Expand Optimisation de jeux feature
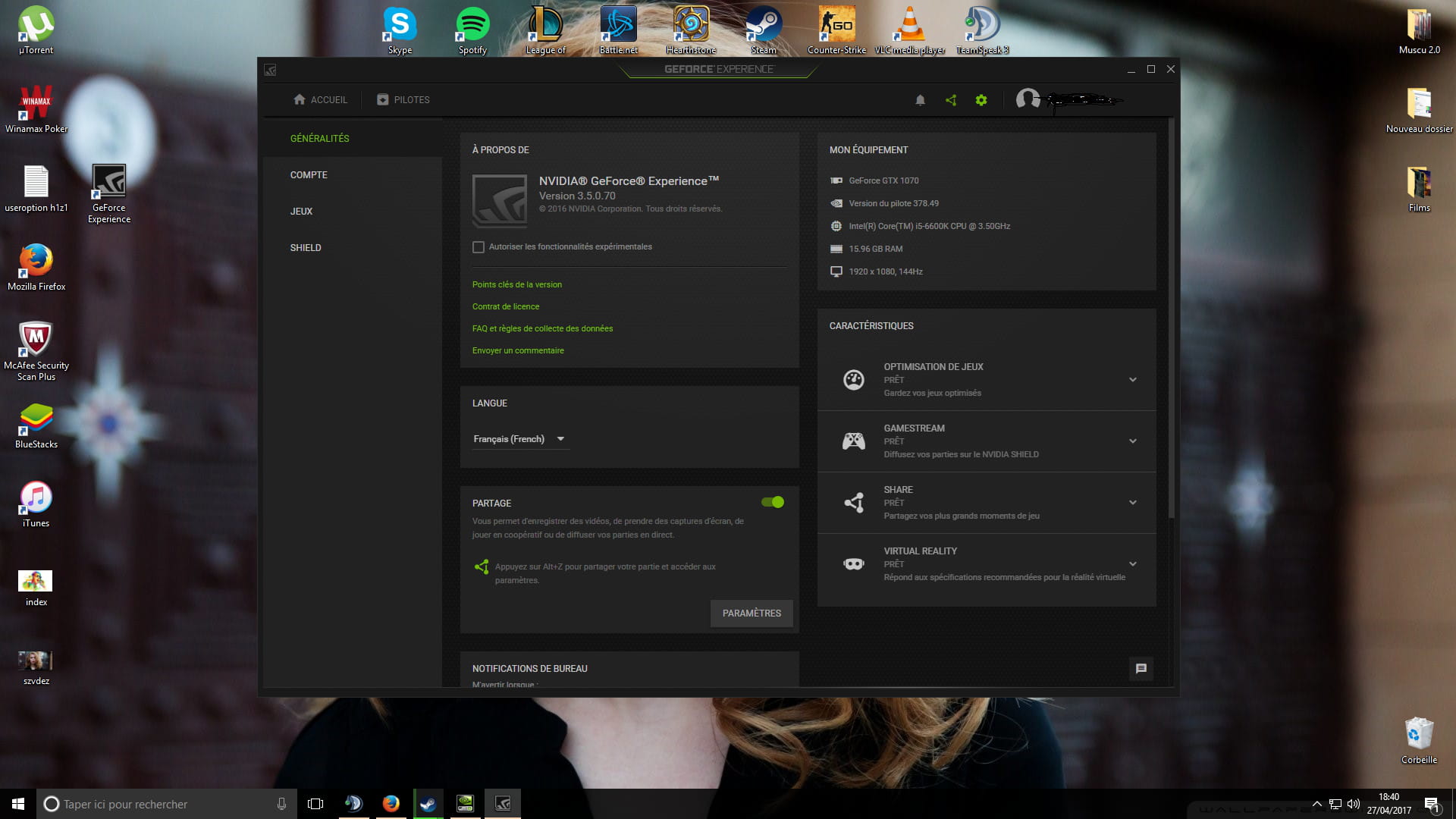 (x=1132, y=380)
